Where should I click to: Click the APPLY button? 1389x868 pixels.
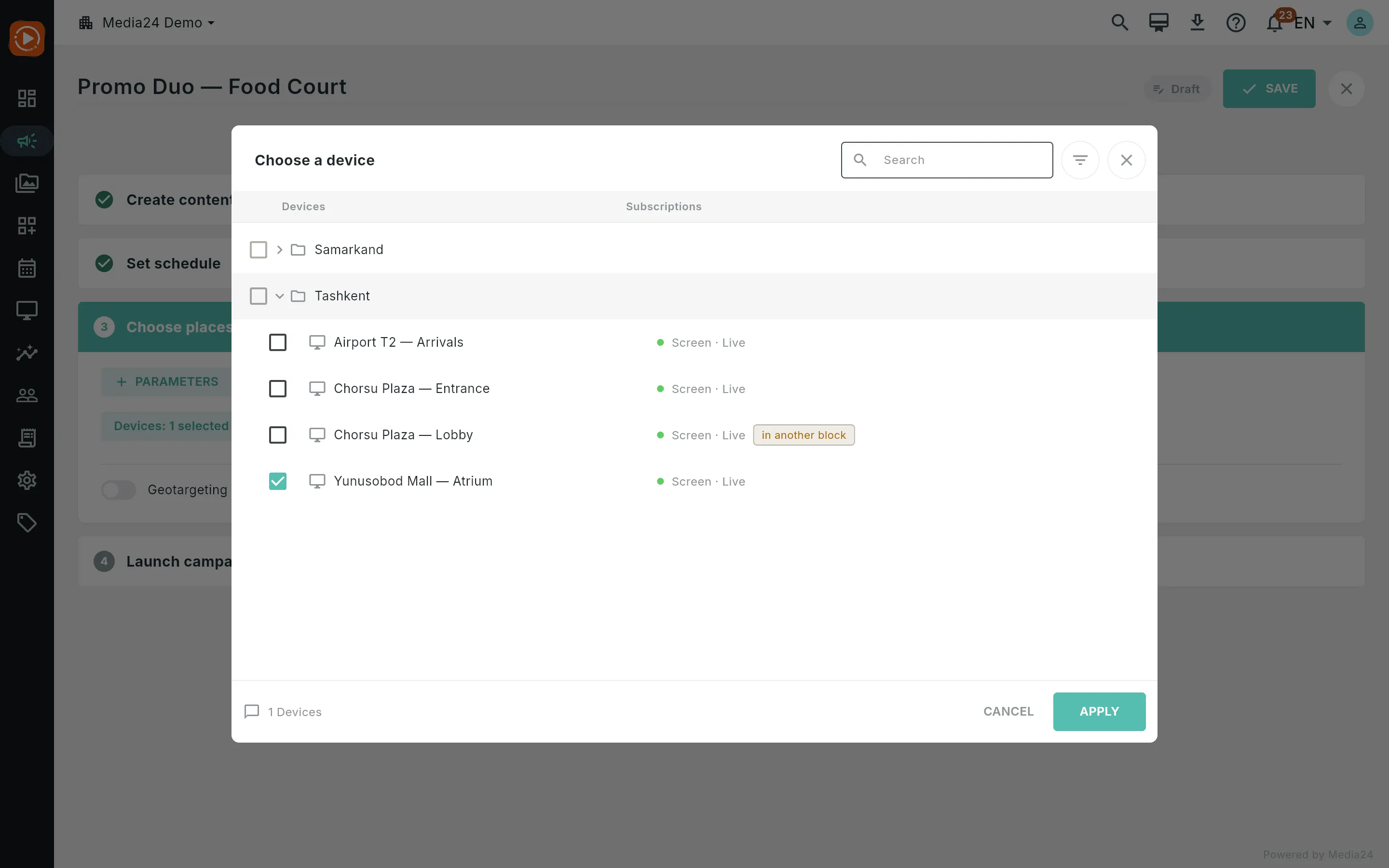point(1099,711)
